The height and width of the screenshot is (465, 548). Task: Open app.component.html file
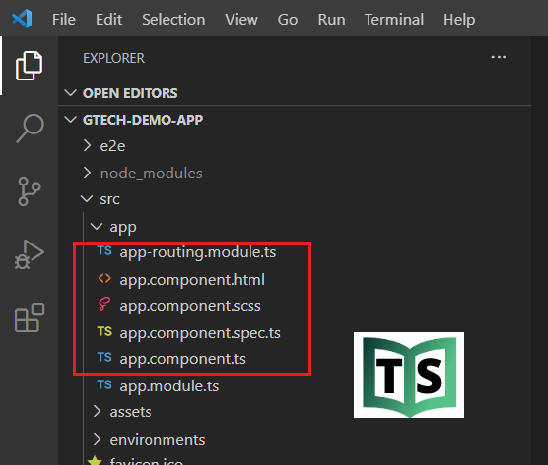tap(191, 279)
